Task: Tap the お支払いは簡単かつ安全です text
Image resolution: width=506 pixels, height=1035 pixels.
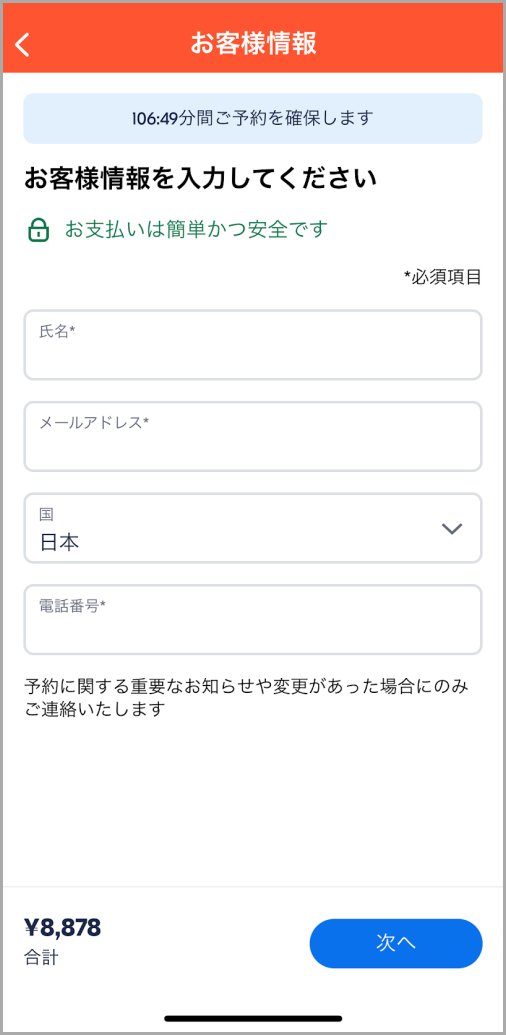Action: 196,229
